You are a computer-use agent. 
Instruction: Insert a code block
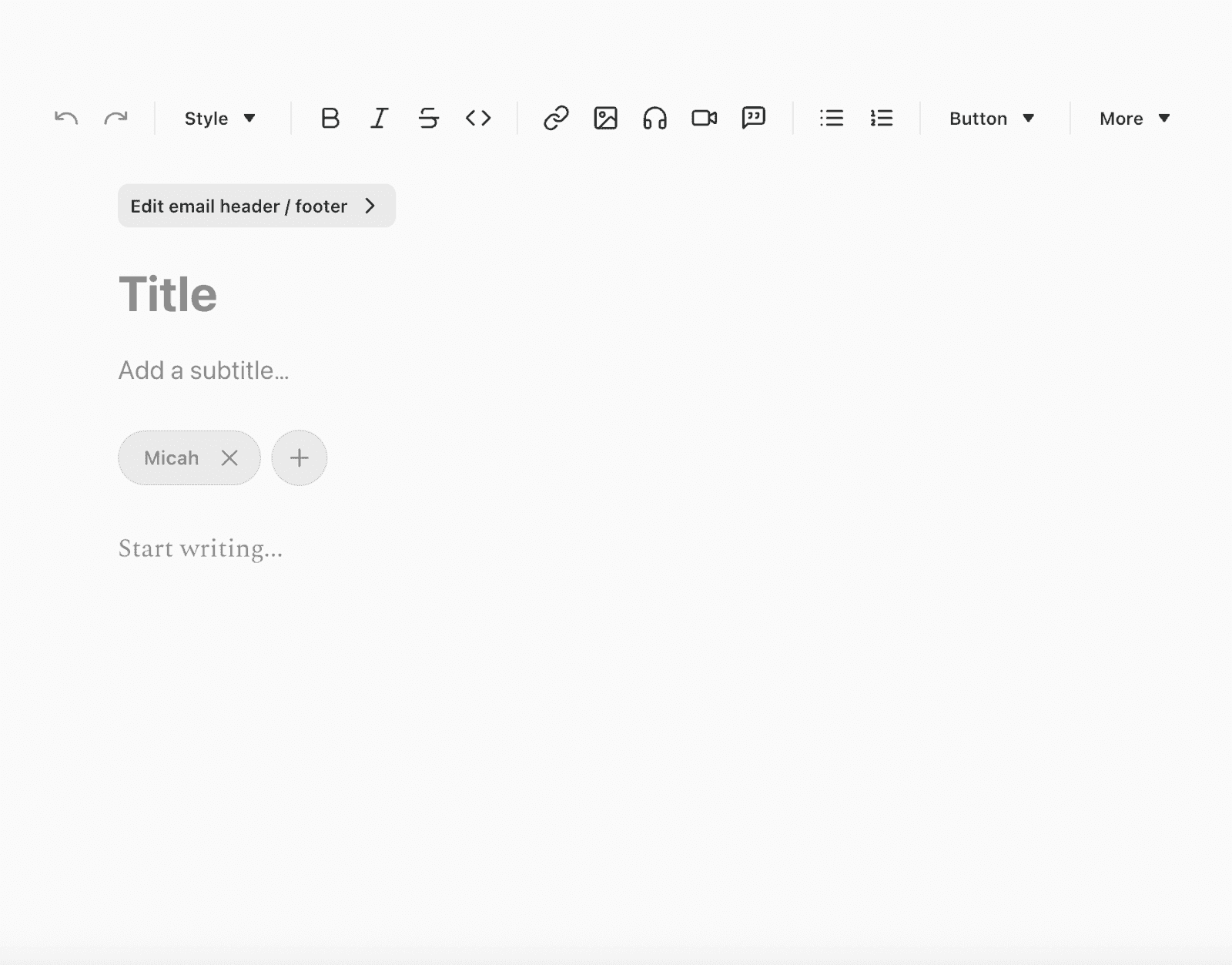click(478, 118)
